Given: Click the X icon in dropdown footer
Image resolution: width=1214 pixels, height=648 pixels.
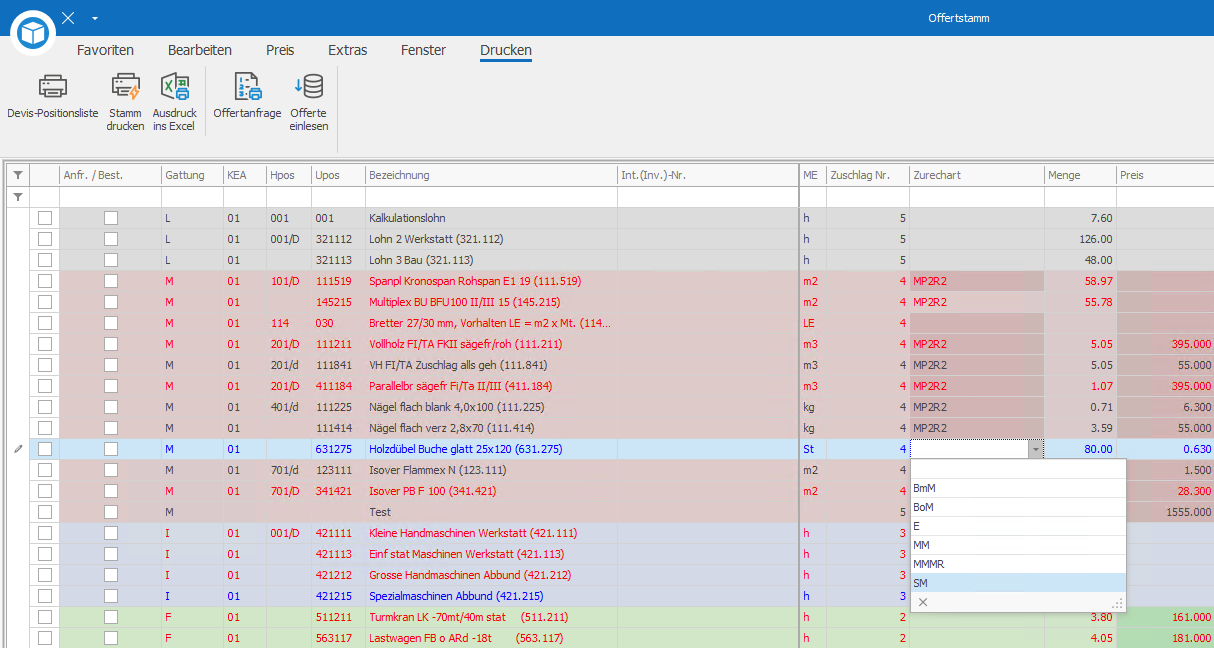Looking at the screenshot, I should tap(923, 602).
